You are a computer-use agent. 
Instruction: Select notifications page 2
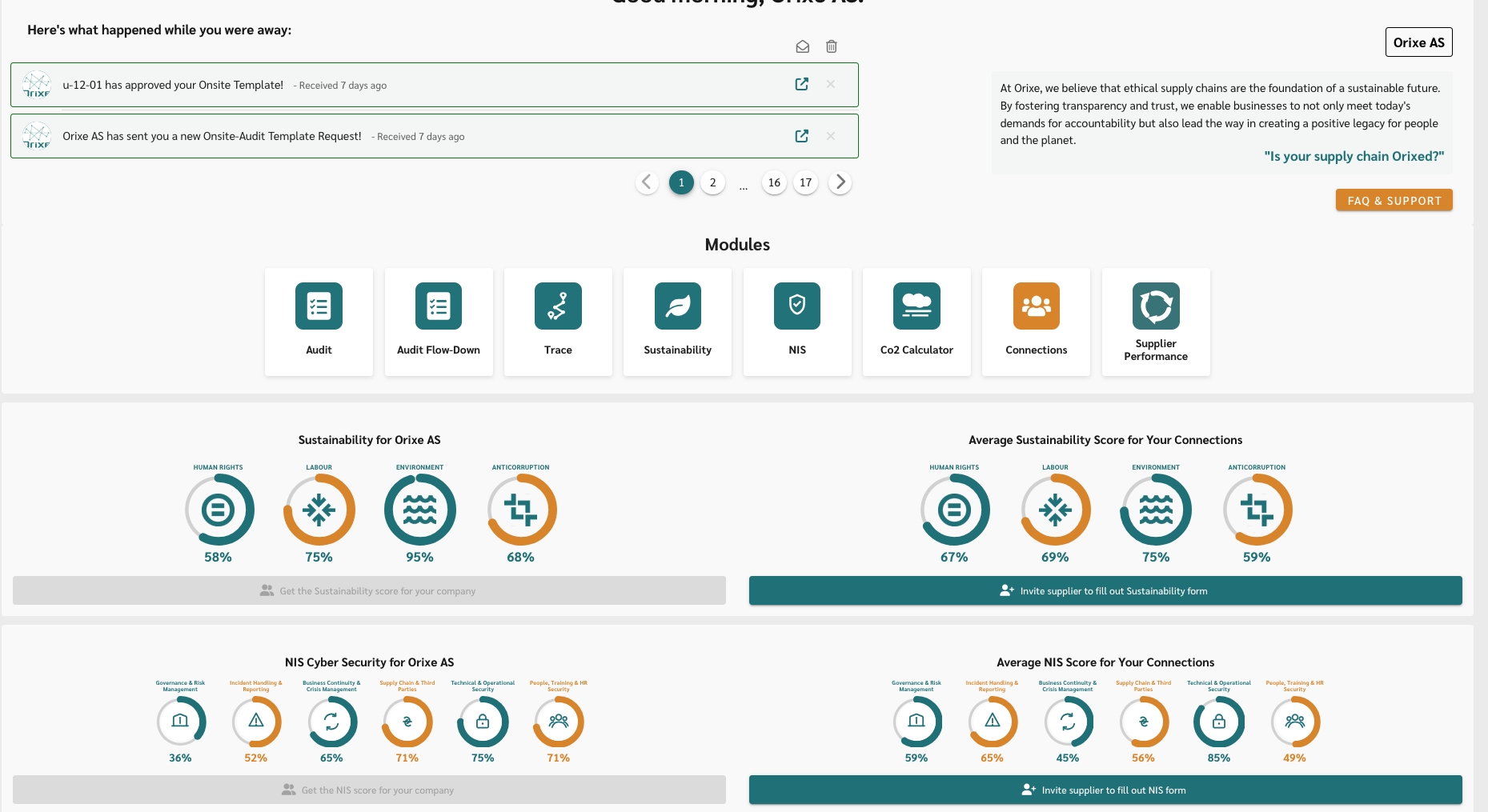[x=712, y=182]
